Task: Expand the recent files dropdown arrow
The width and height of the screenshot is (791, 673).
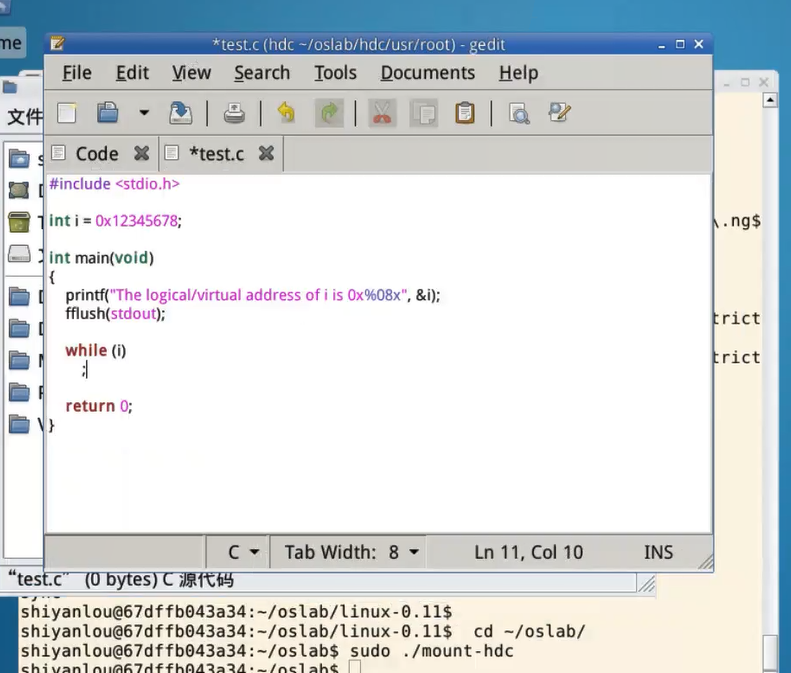Action: coord(144,113)
